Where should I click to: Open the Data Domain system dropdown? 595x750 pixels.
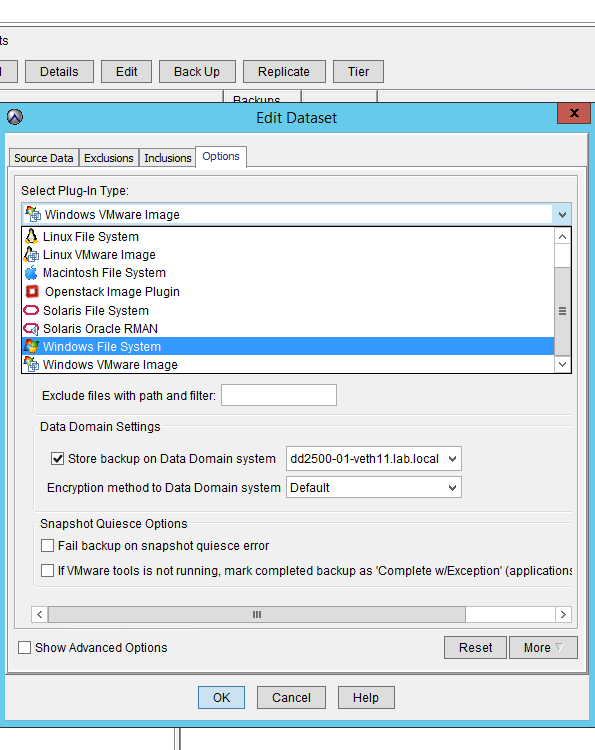tap(452, 459)
